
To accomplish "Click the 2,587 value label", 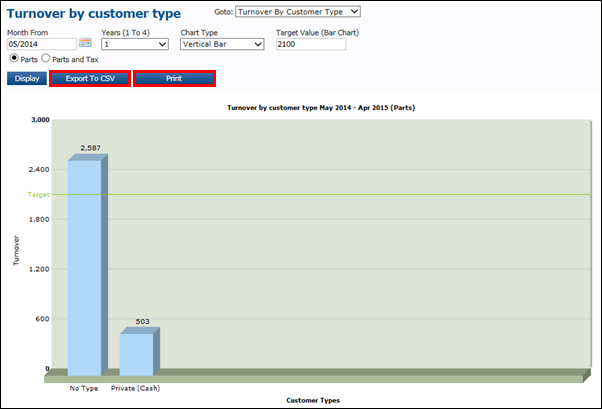I will (91, 148).
